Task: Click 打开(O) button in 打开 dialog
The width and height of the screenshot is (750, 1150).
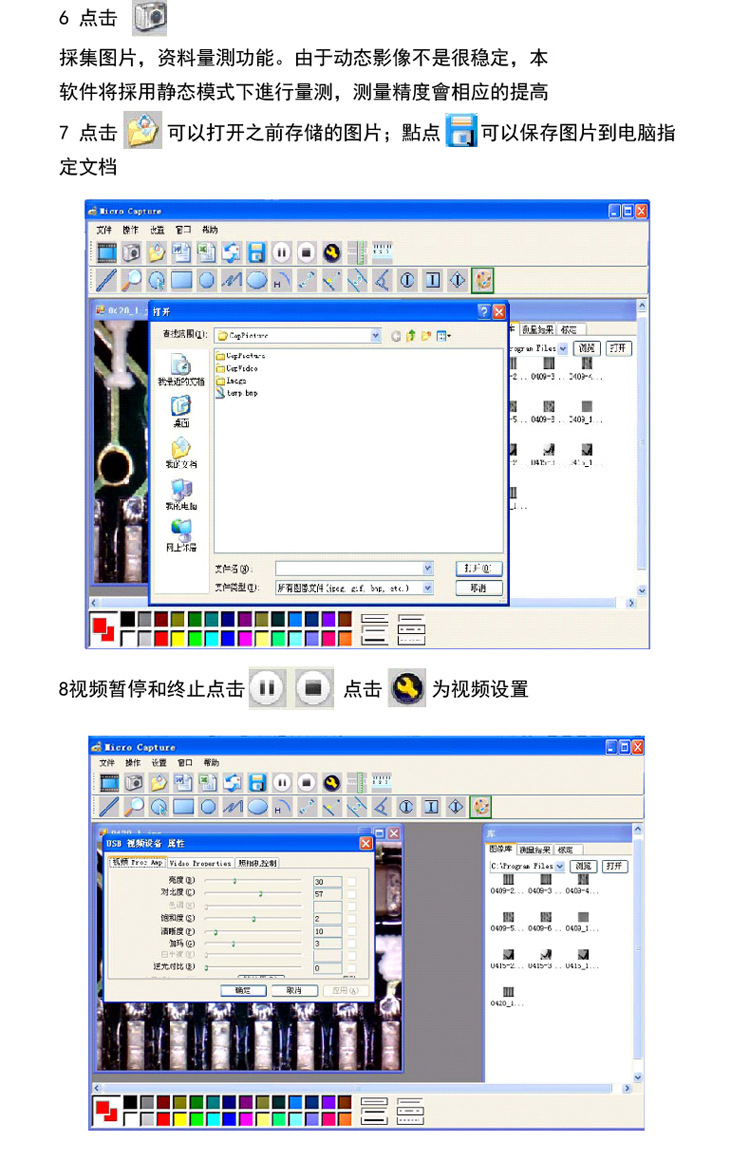Action: point(479,568)
